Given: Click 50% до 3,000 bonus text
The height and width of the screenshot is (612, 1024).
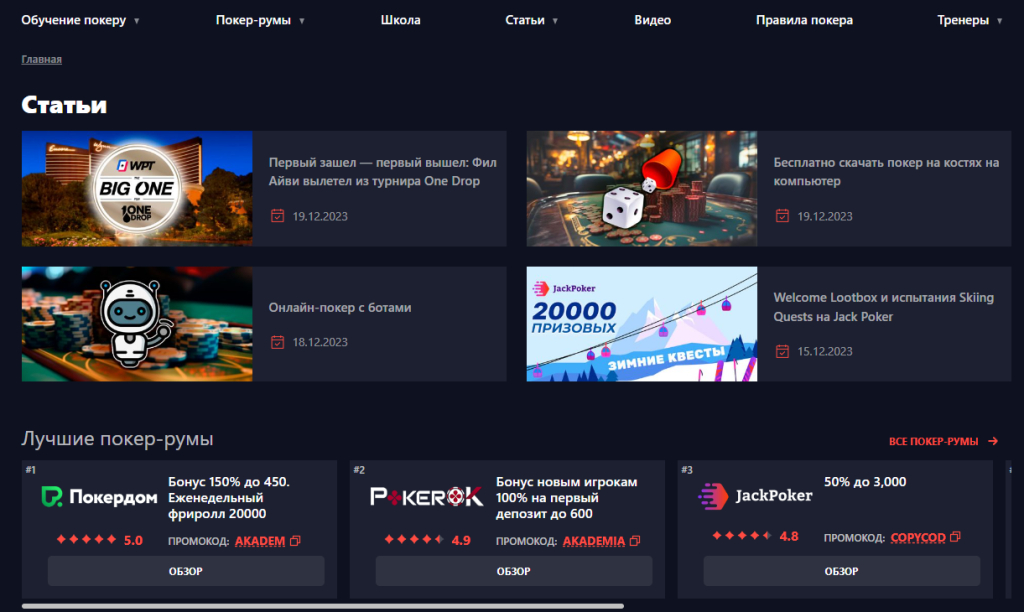Looking at the screenshot, I should click(865, 482).
